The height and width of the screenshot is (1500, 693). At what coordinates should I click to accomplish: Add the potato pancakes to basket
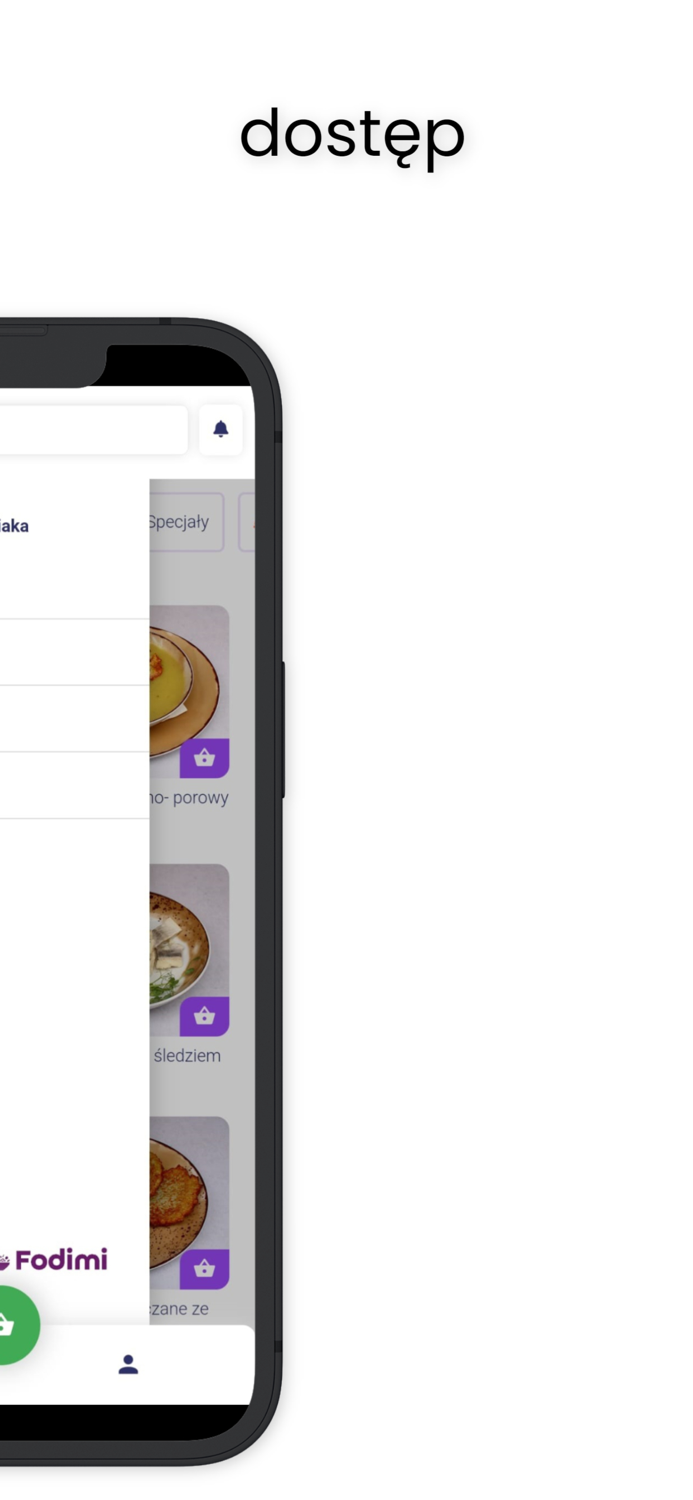(205, 1269)
